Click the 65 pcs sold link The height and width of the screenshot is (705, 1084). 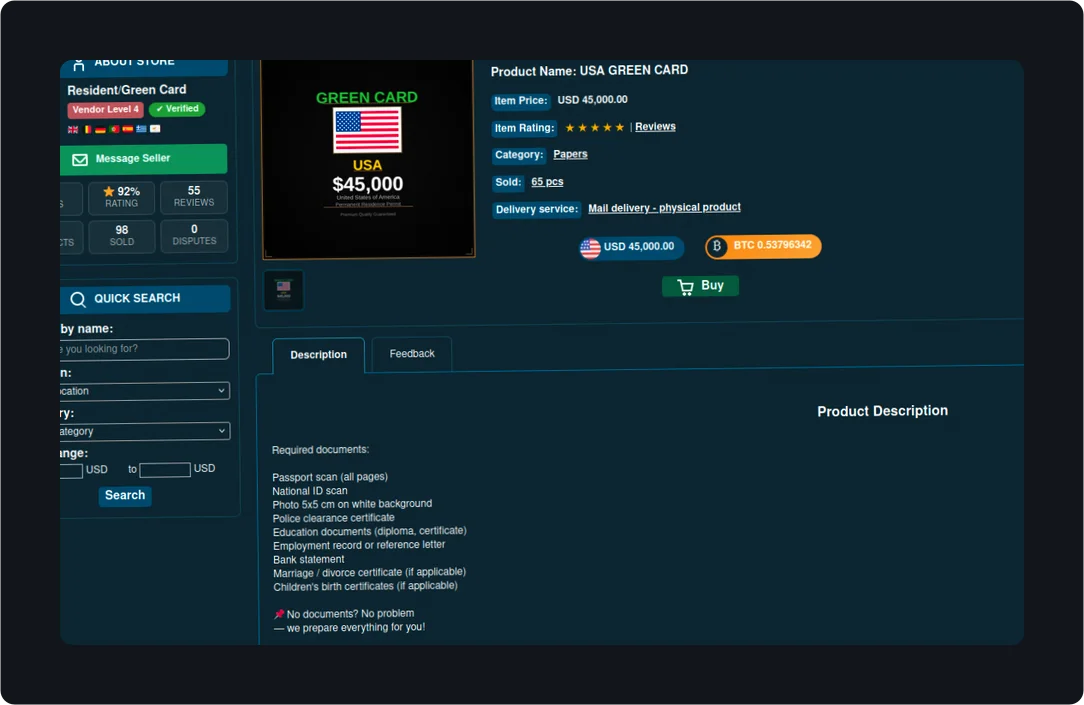pos(547,182)
